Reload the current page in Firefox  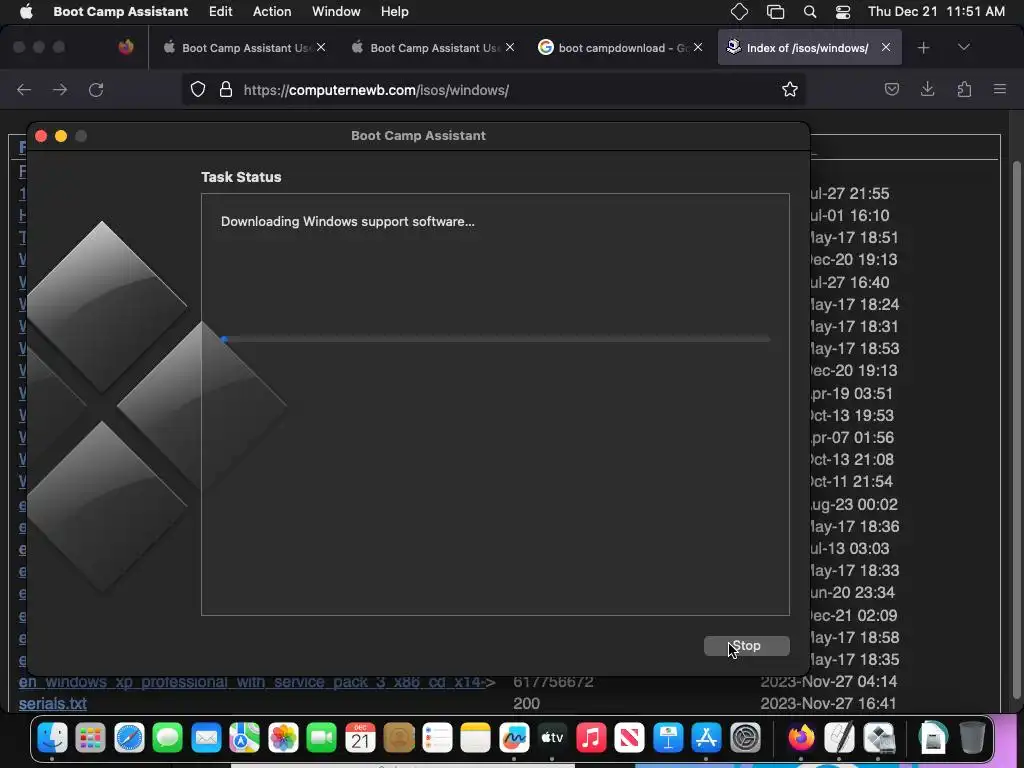click(x=96, y=89)
